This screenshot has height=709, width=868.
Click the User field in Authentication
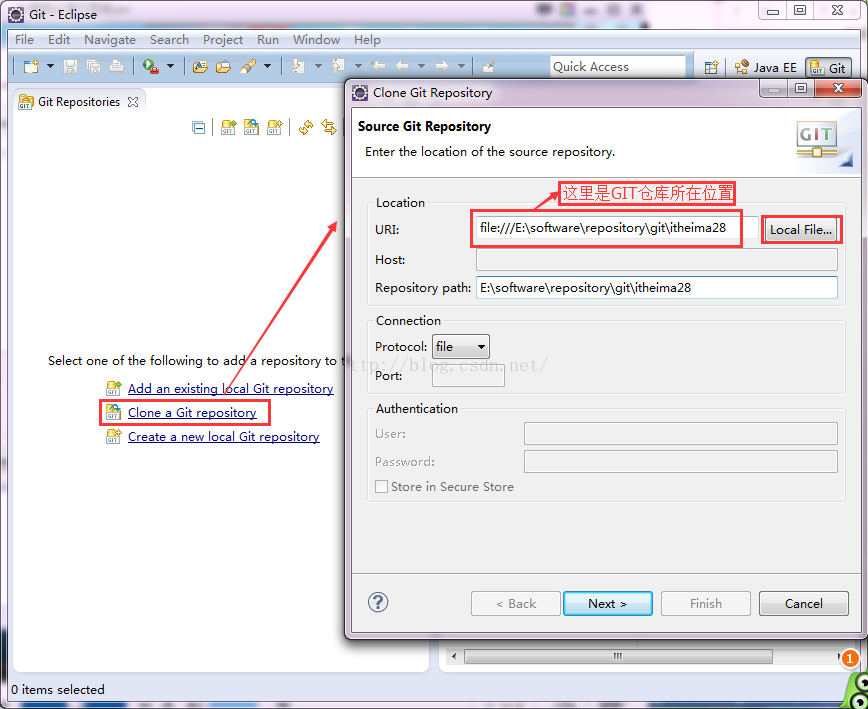(x=681, y=433)
